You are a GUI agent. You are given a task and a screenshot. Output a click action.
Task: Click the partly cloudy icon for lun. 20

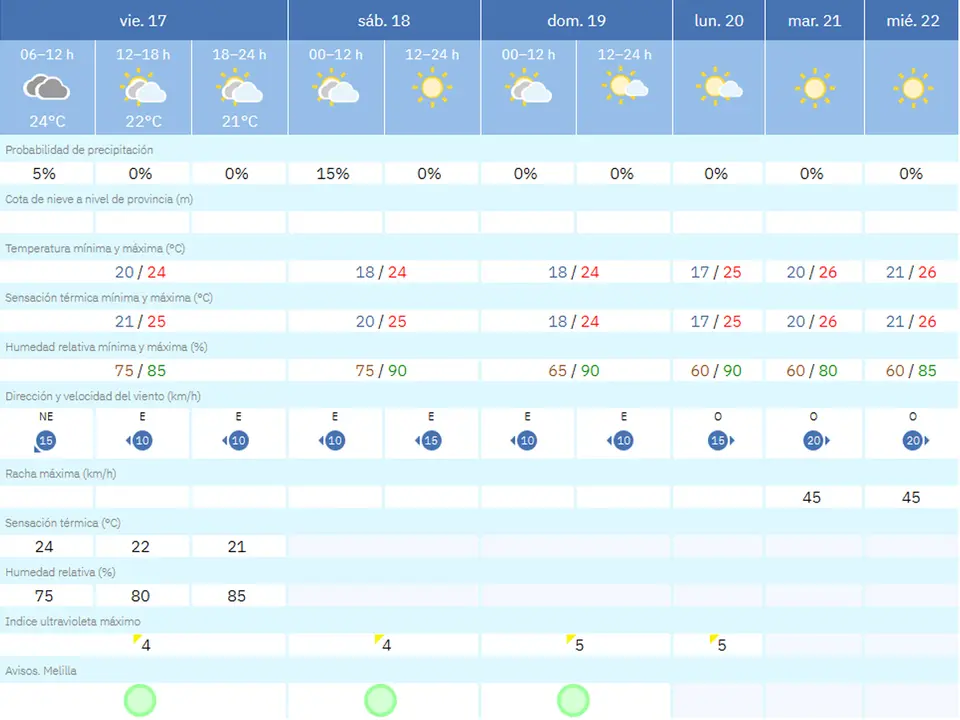[x=719, y=86]
